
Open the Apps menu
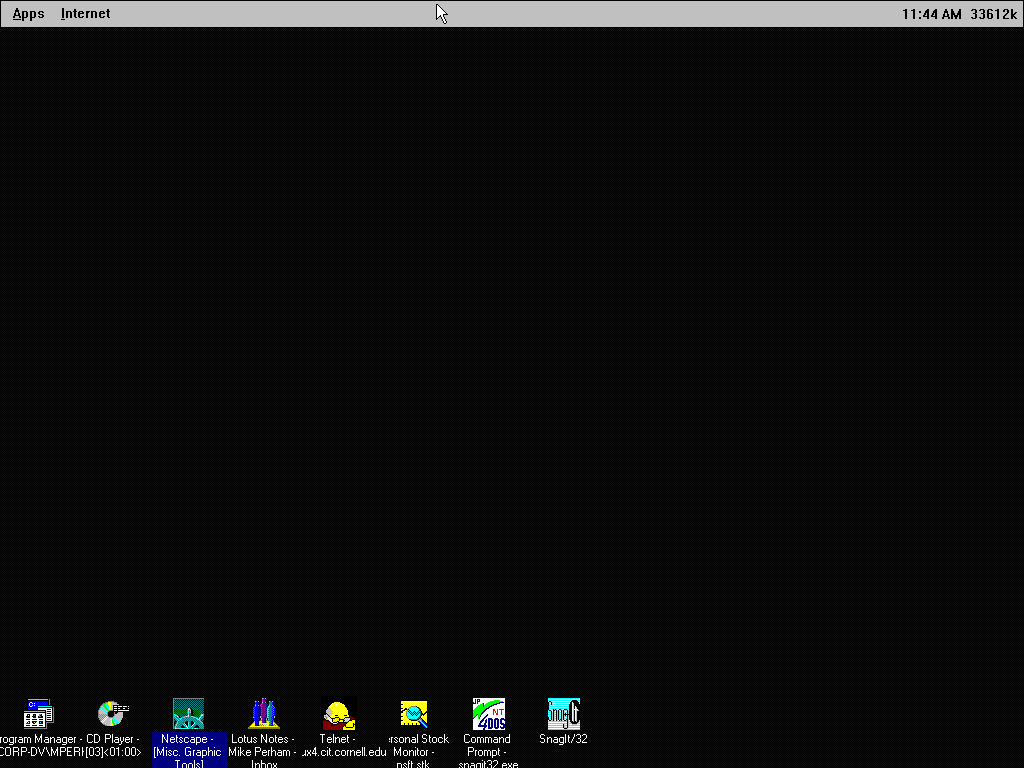point(28,13)
